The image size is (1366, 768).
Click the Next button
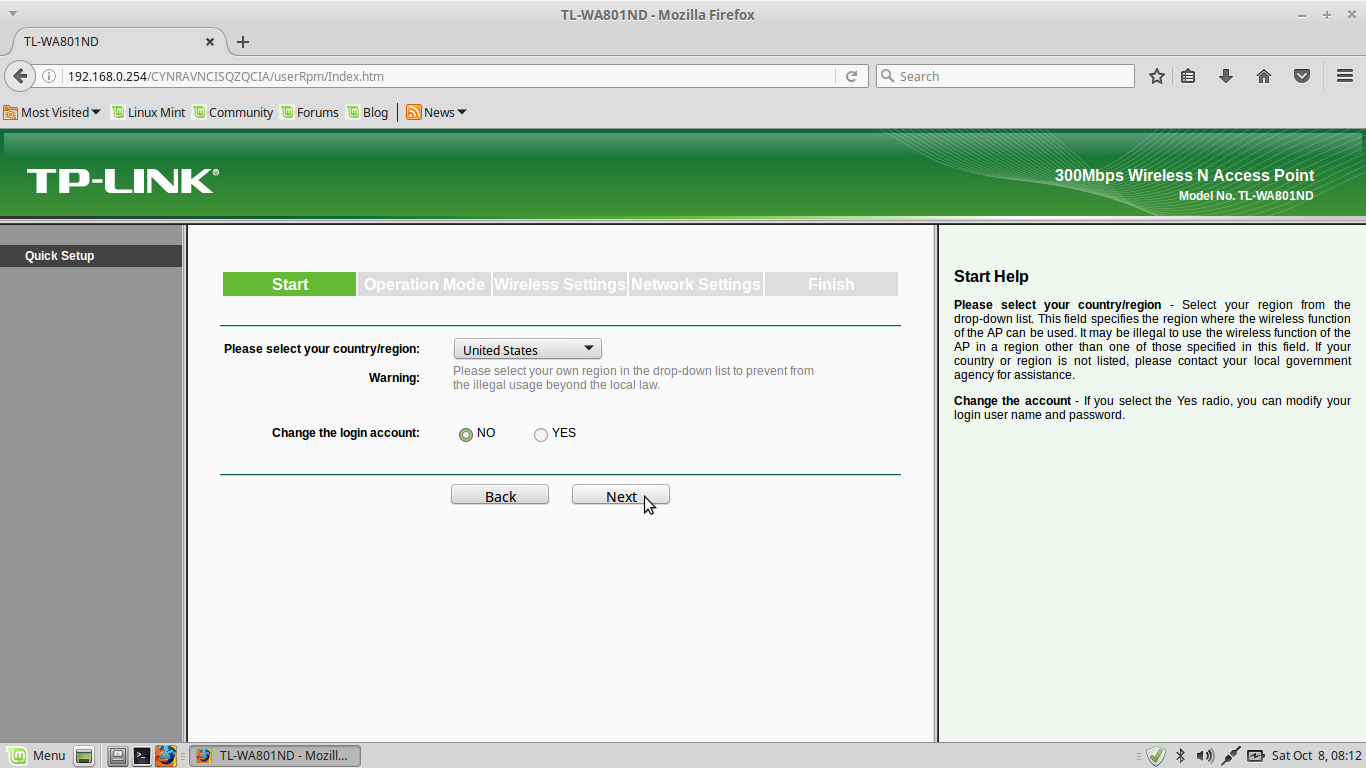621,495
